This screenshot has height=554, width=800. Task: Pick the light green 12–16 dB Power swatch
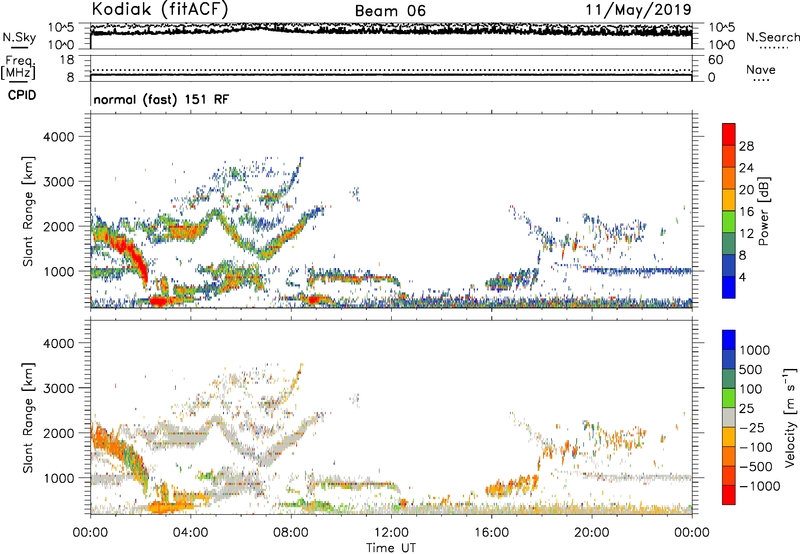tap(729, 221)
